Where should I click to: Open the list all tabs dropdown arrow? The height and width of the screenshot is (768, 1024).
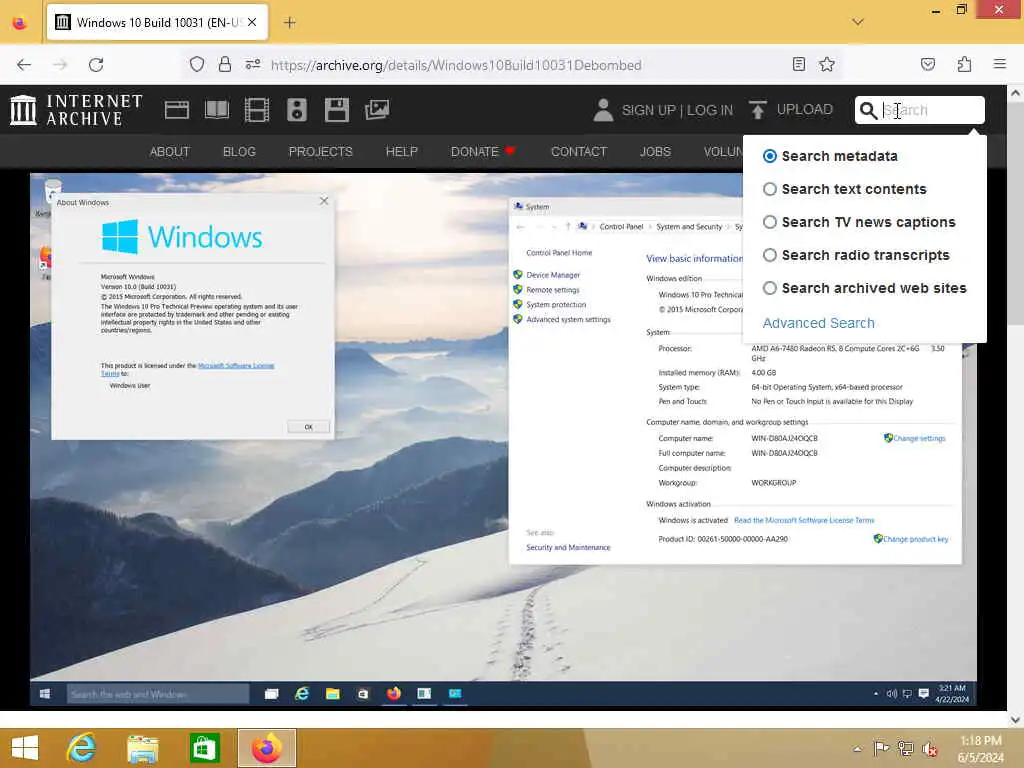pyautogui.click(x=858, y=22)
